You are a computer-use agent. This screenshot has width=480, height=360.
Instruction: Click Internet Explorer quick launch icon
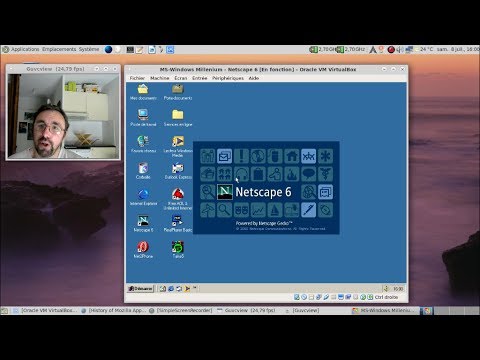click(171, 288)
